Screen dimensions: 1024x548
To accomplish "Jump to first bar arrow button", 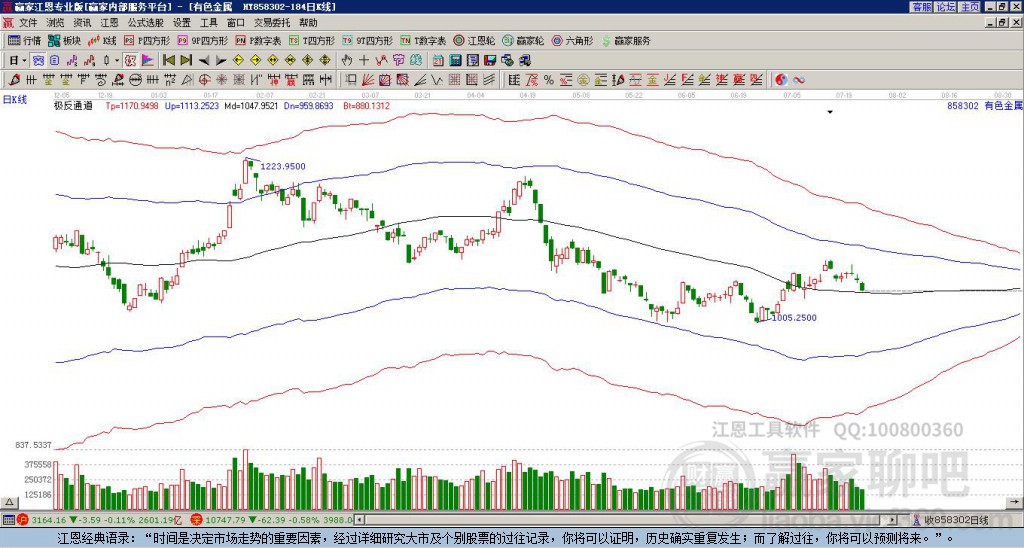I will [x=168, y=60].
